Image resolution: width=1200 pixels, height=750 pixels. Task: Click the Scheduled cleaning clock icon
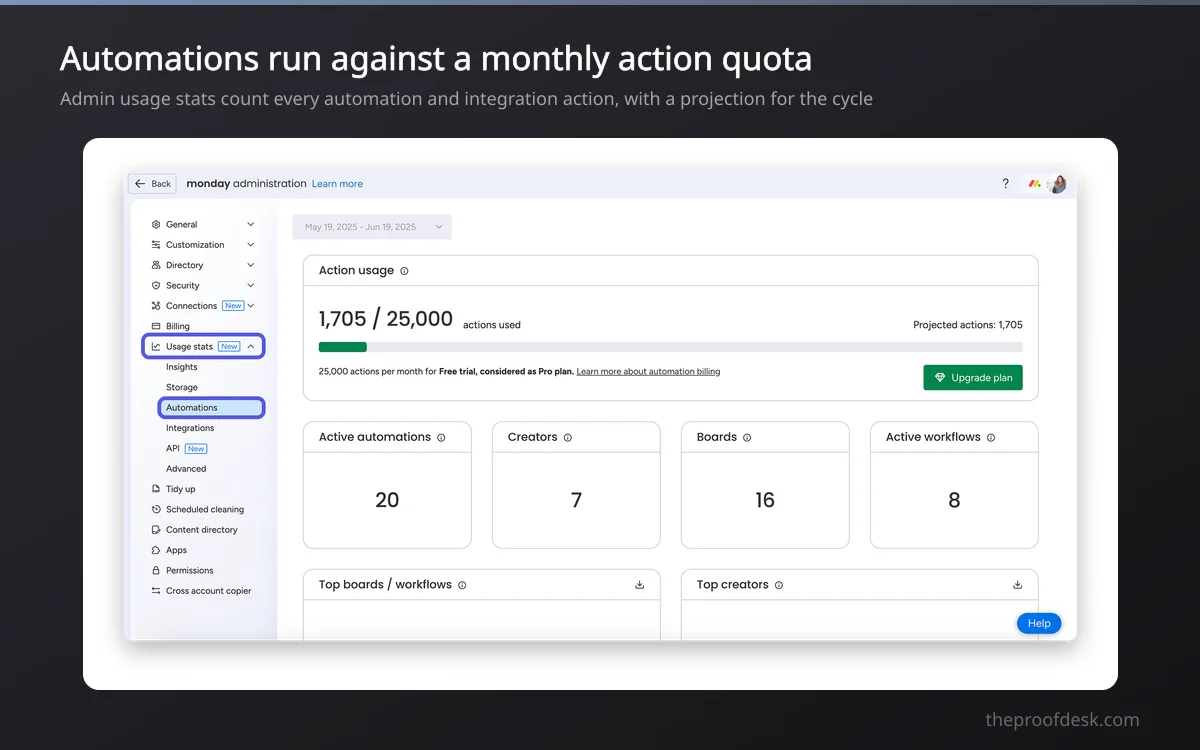(156, 510)
